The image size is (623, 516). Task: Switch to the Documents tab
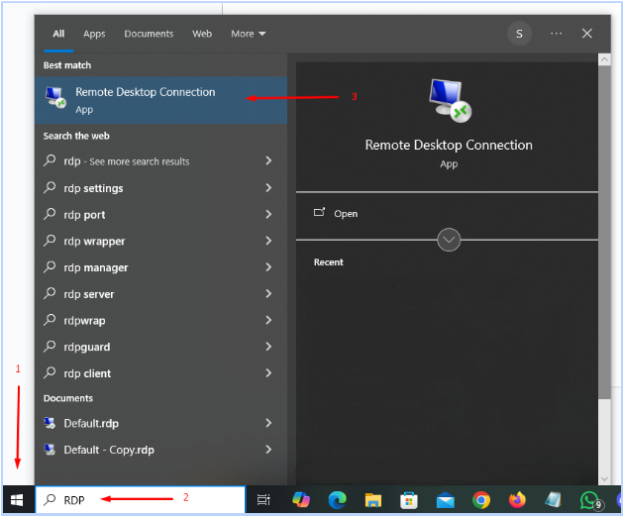(149, 34)
